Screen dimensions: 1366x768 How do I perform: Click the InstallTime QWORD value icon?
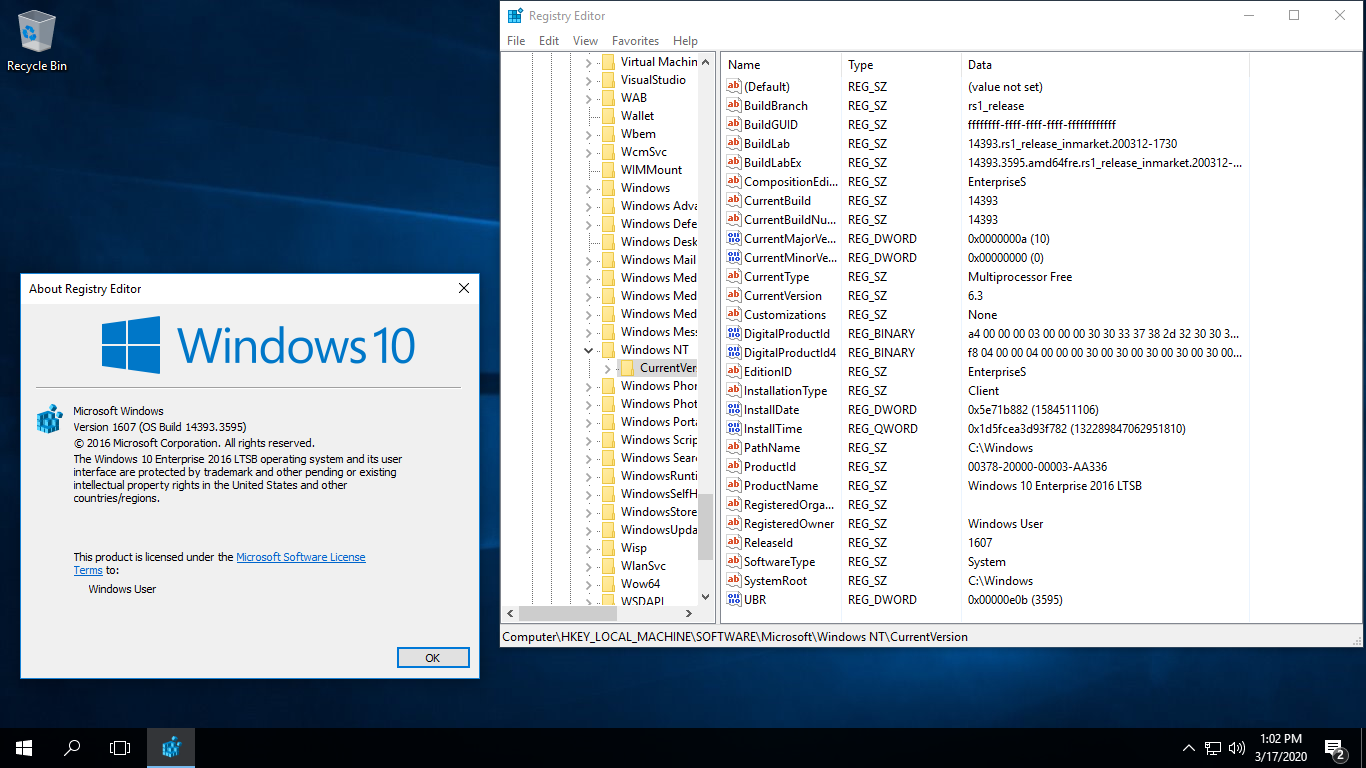tap(733, 428)
